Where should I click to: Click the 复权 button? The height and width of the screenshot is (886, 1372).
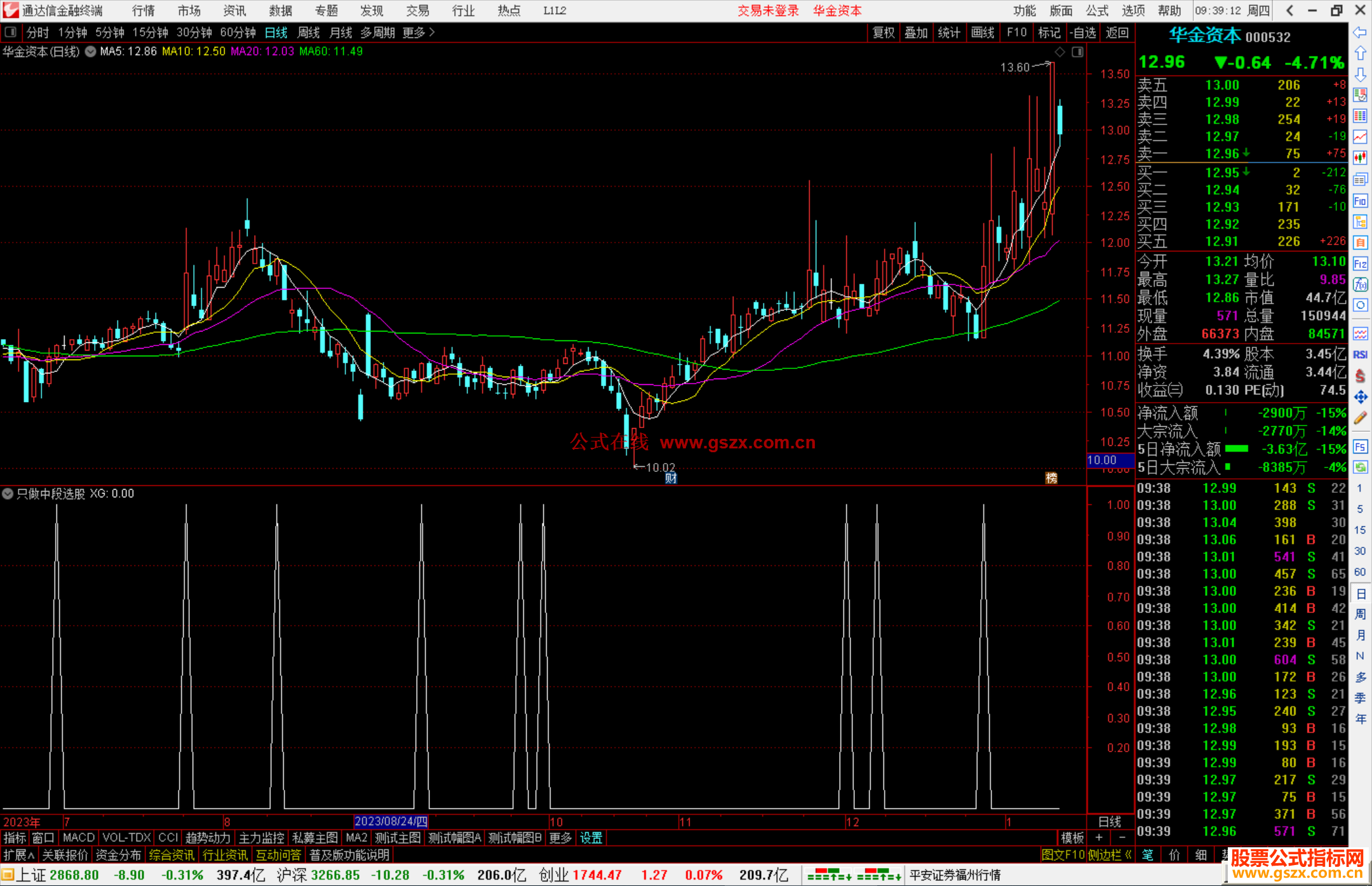coord(883,32)
